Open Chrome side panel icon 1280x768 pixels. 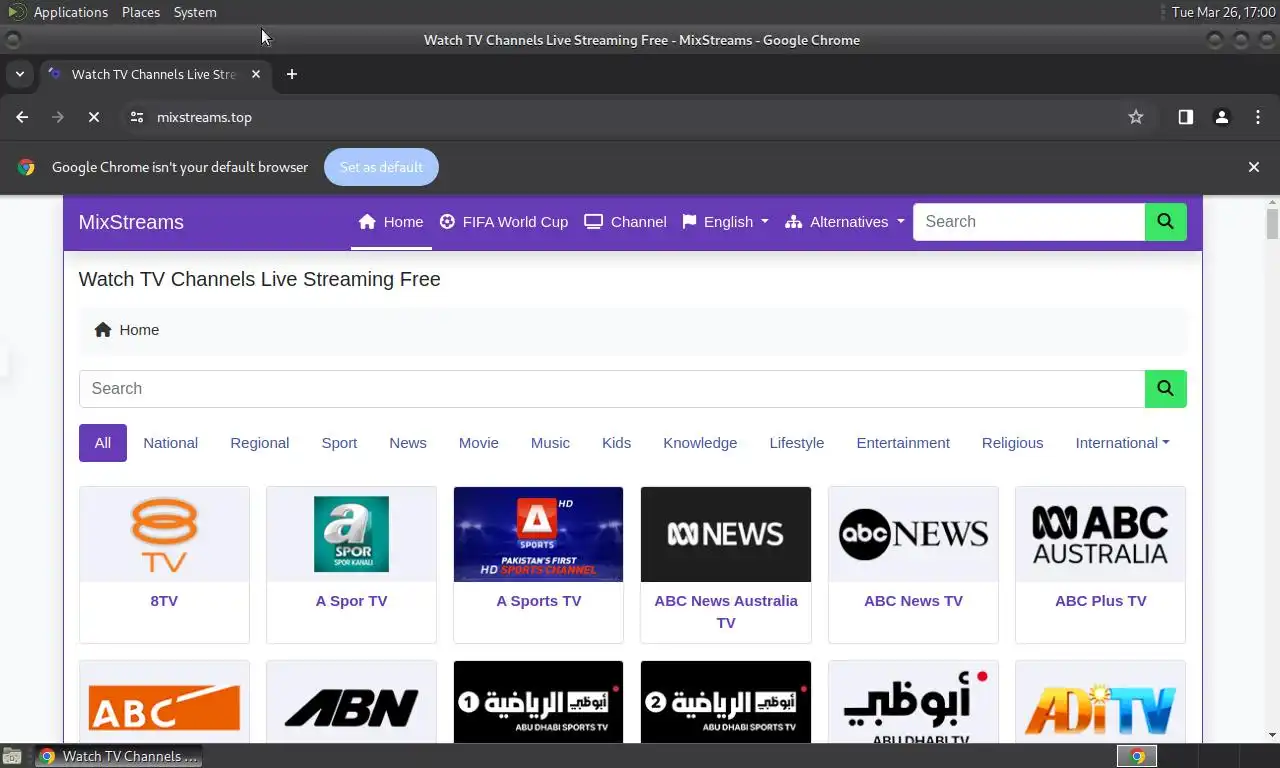1185,117
